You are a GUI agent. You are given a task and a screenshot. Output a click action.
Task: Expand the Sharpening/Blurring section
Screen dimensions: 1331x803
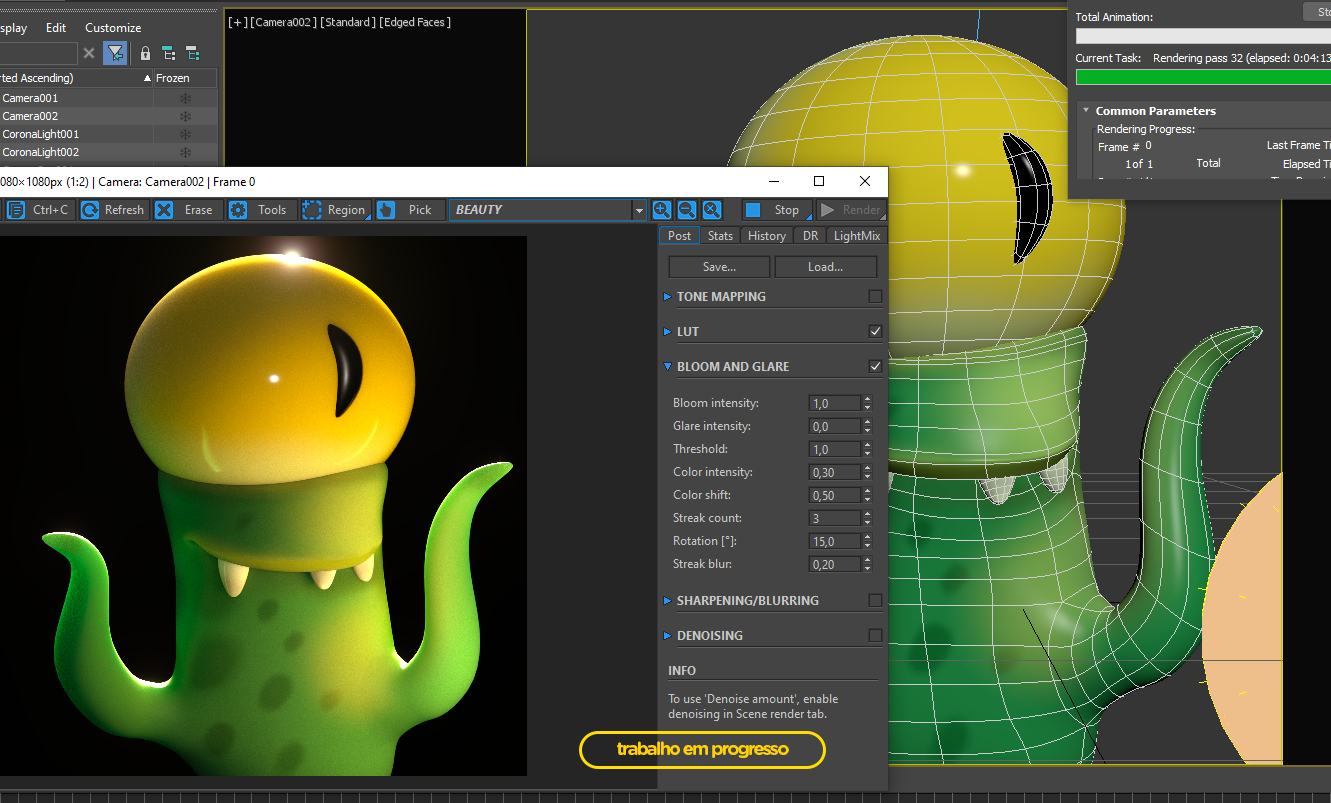668,601
